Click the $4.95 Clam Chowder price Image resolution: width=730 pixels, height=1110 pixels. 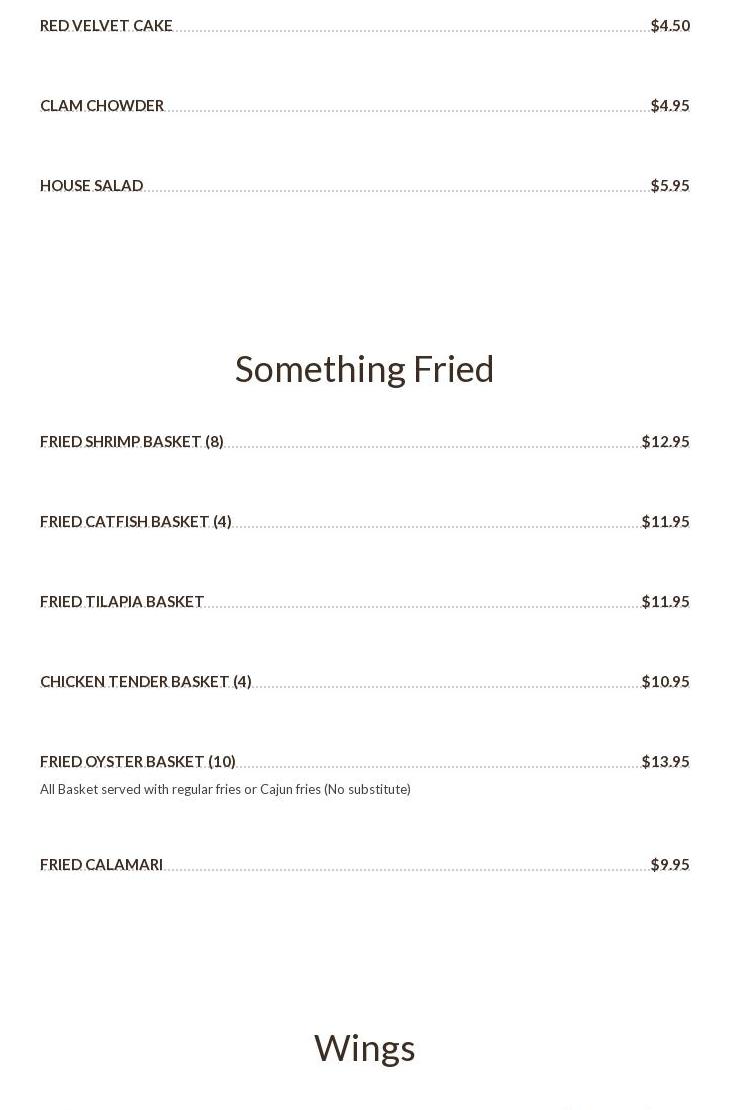670,106
